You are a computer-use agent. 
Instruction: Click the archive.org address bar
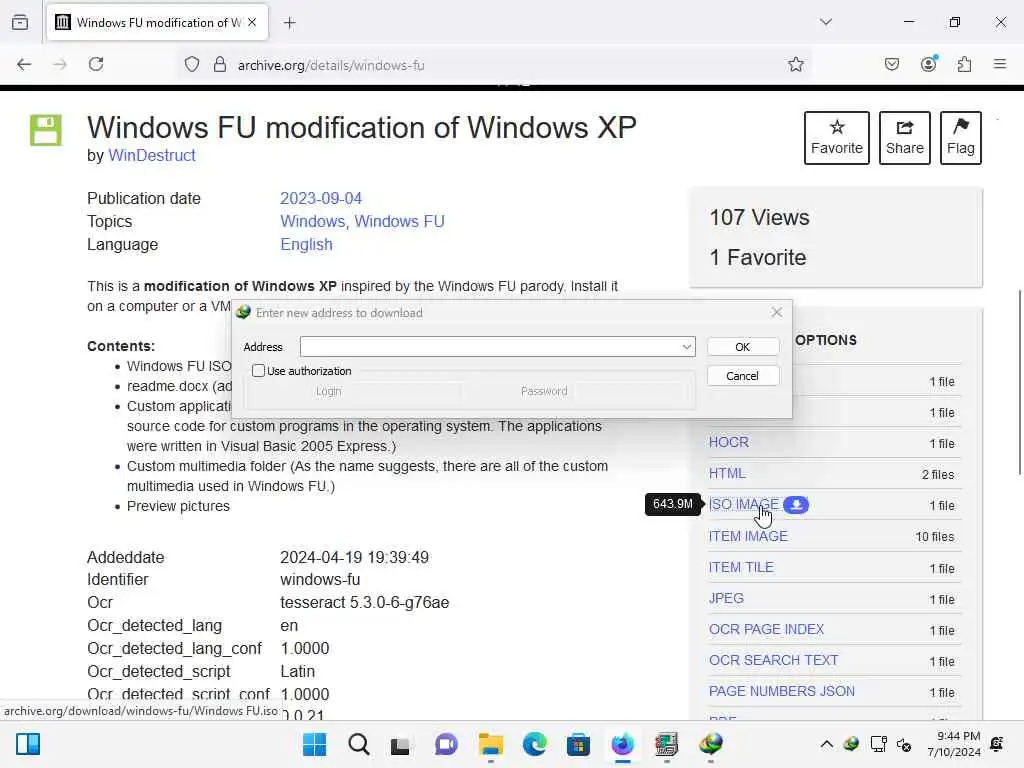494,65
